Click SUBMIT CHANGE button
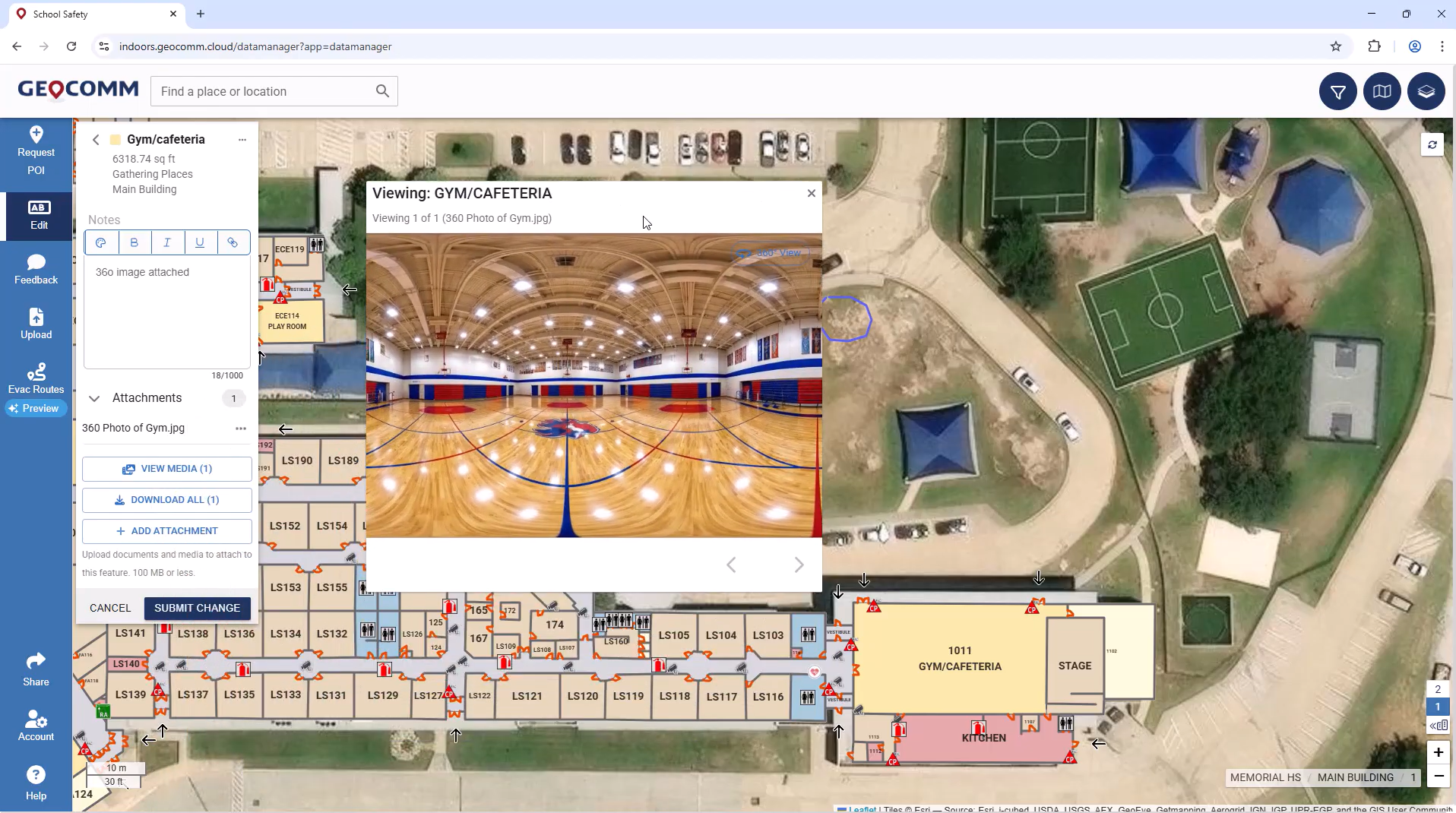 tap(197, 608)
